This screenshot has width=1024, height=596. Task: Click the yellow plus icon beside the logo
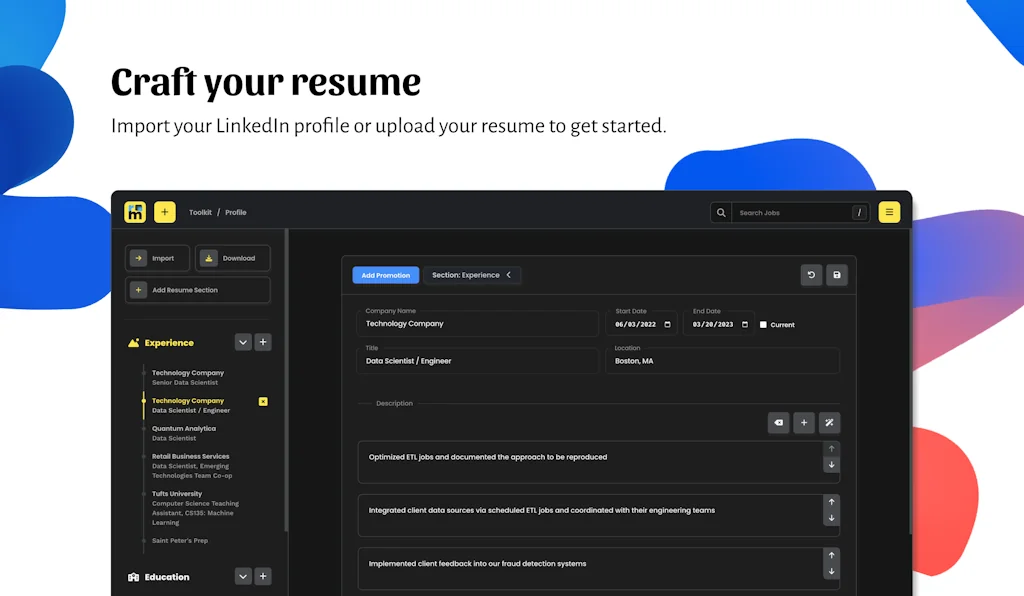tap(164, 212)
